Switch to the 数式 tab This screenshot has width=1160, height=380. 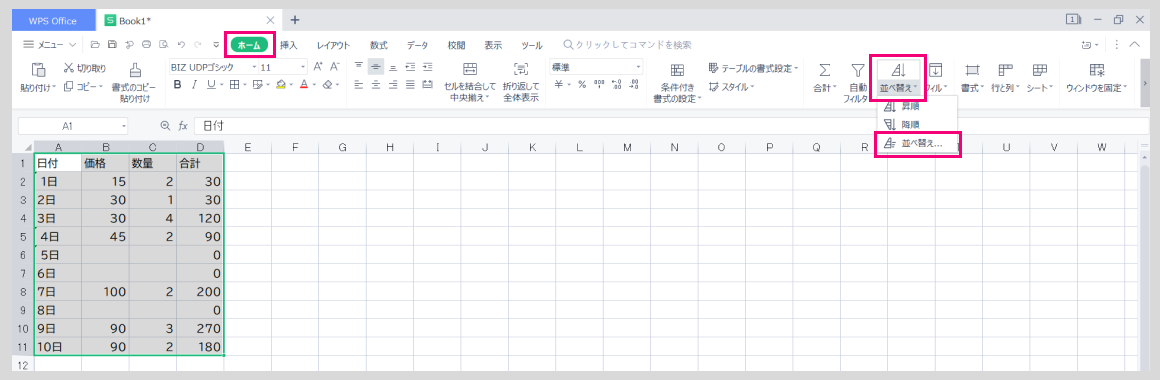point(379,45)
